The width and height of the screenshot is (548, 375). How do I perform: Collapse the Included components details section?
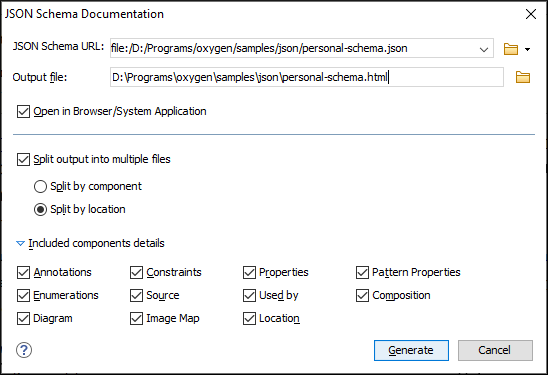(21, 243)
